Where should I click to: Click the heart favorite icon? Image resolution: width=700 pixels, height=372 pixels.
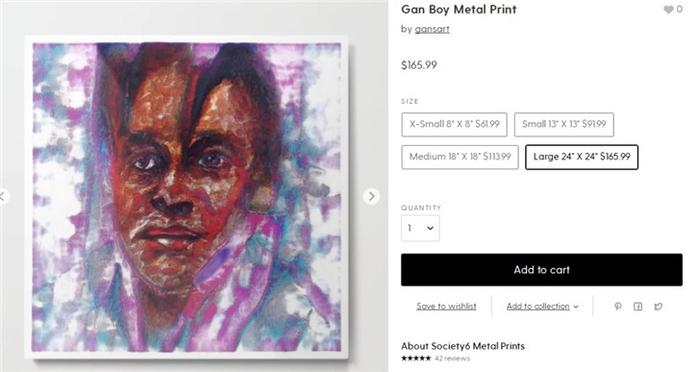coord(668,9)
